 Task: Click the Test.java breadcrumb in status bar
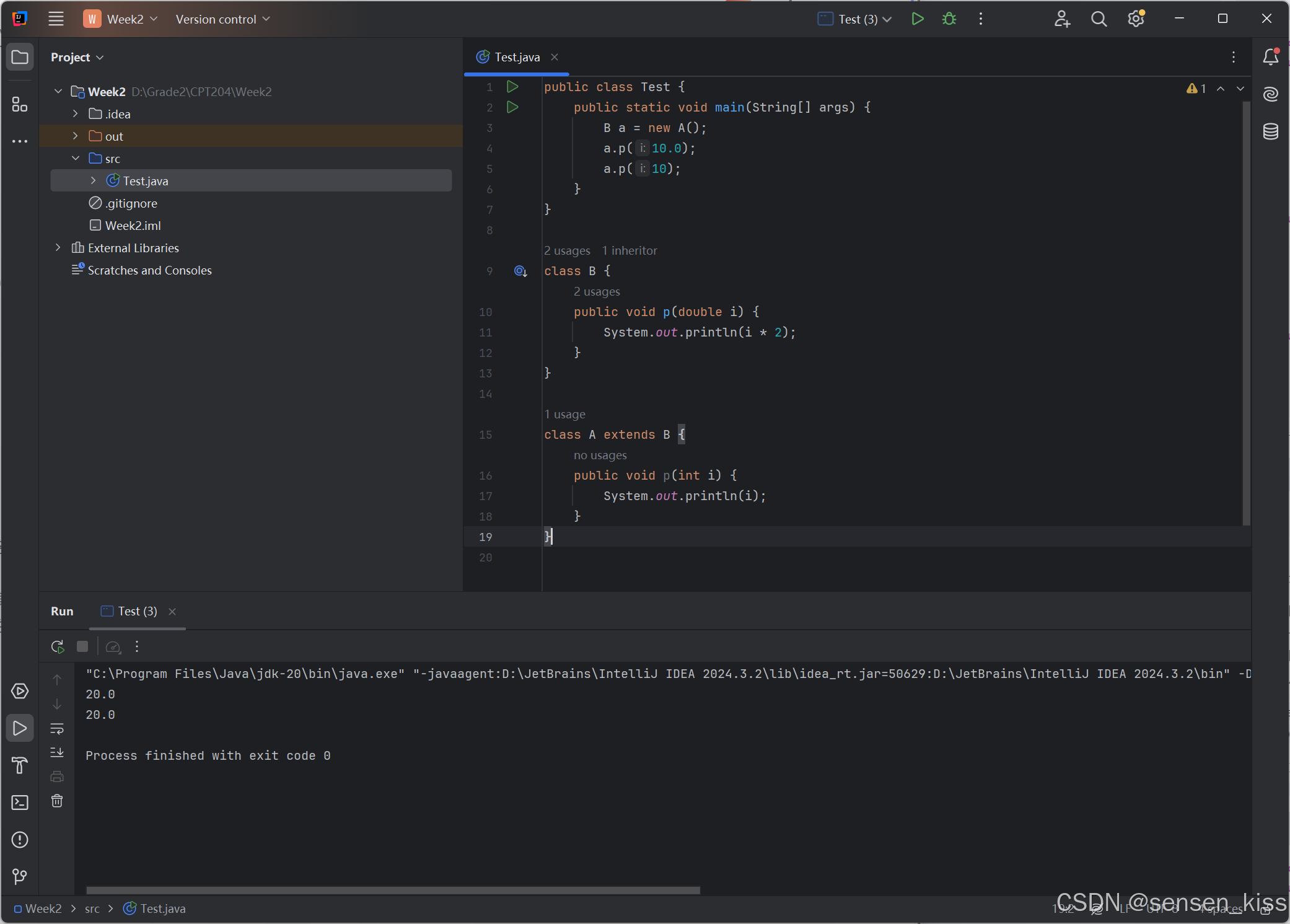click(x=155, y=909)
